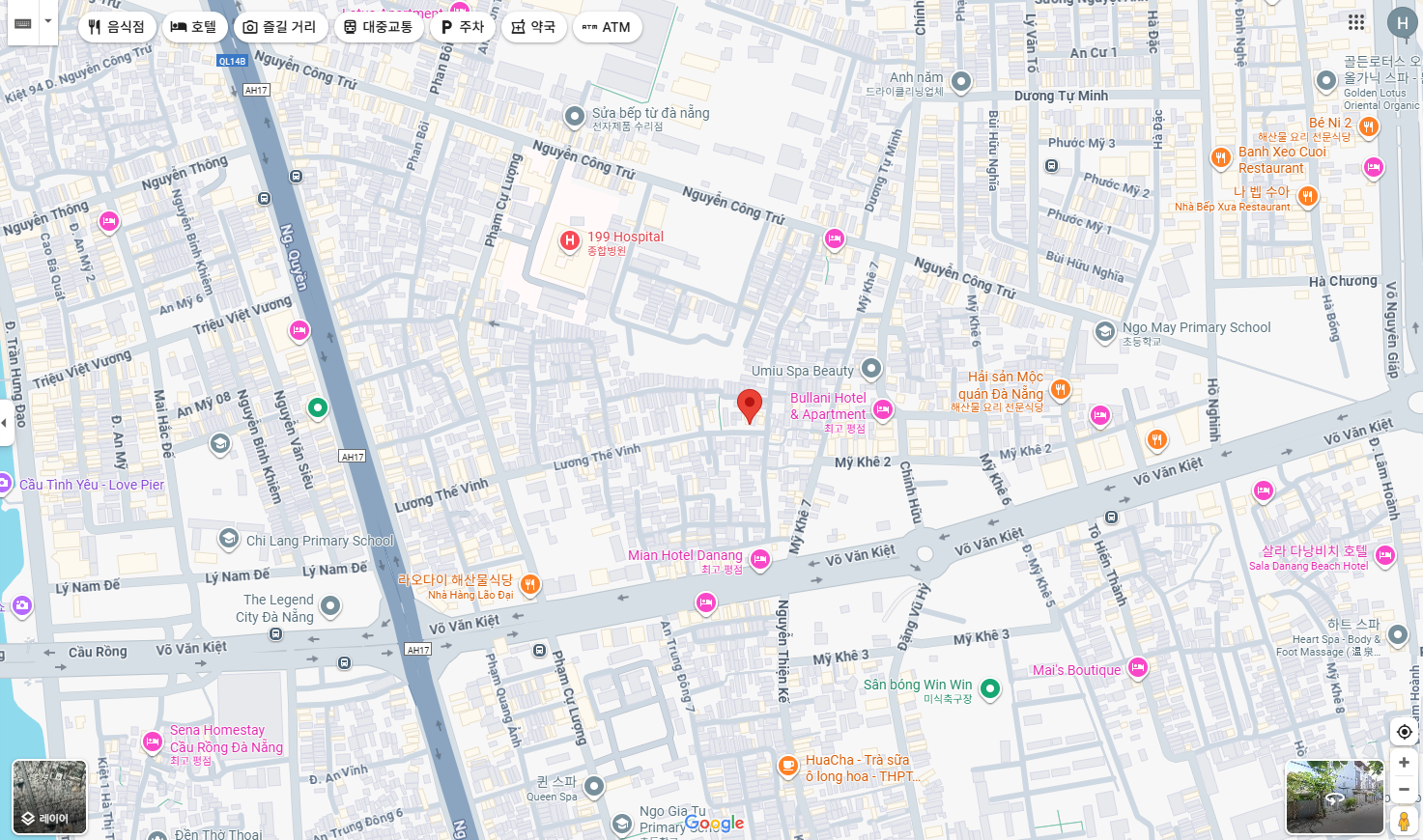This screenshot has height=840, width=1423.
Task: Select the 주차 parking filter
Action: 463,27
